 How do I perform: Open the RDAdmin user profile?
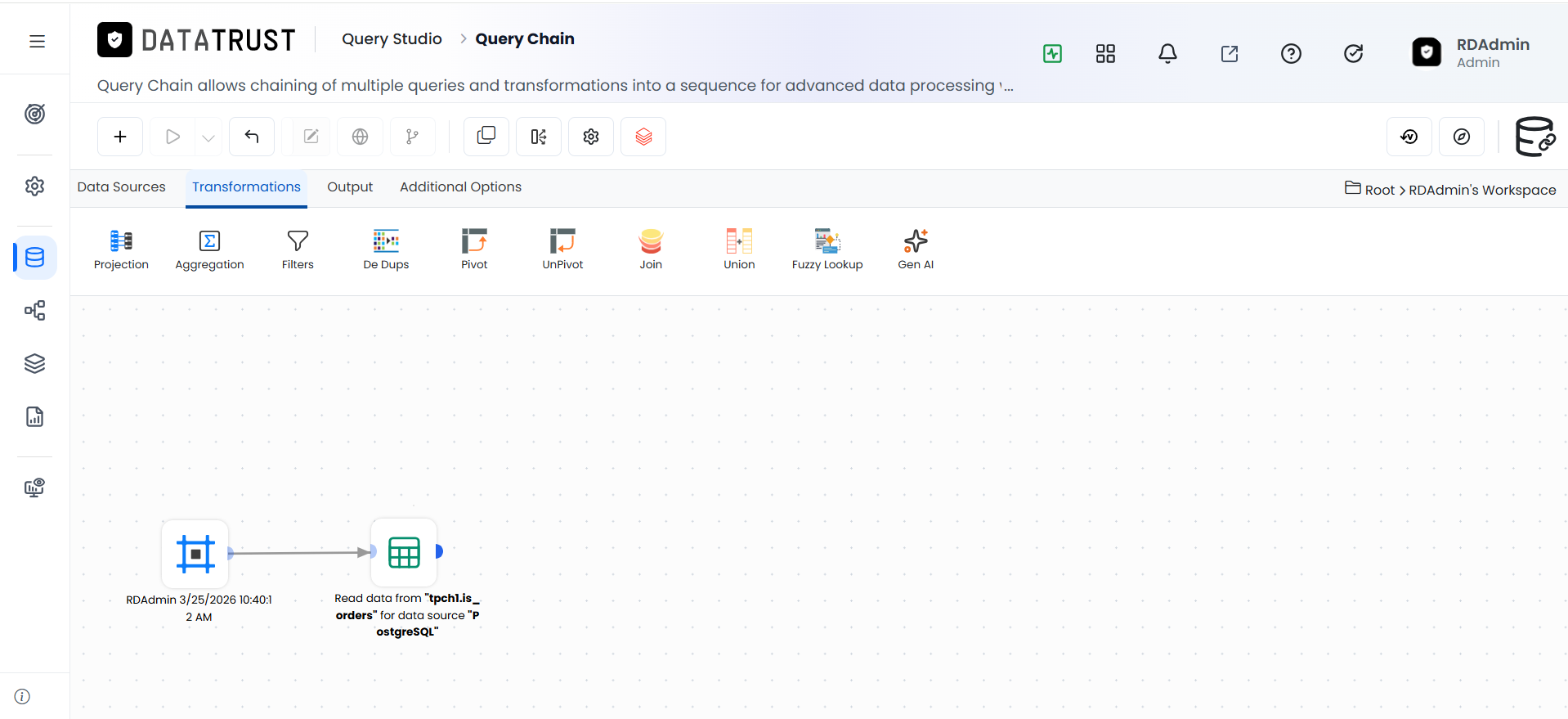click(x=1472, y=52)
